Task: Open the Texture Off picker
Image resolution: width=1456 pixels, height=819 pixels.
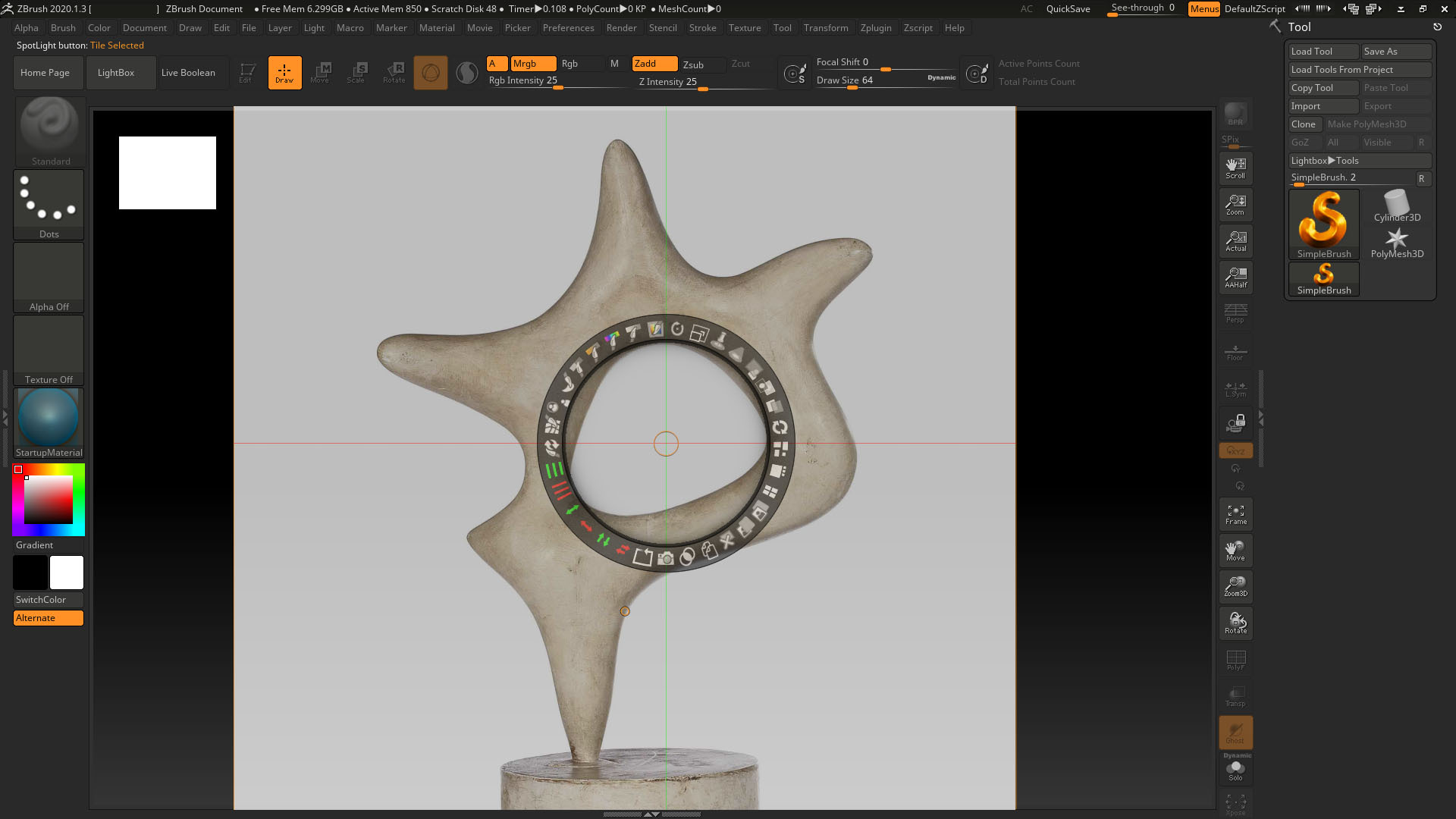Action: click(x=49, y=350)
